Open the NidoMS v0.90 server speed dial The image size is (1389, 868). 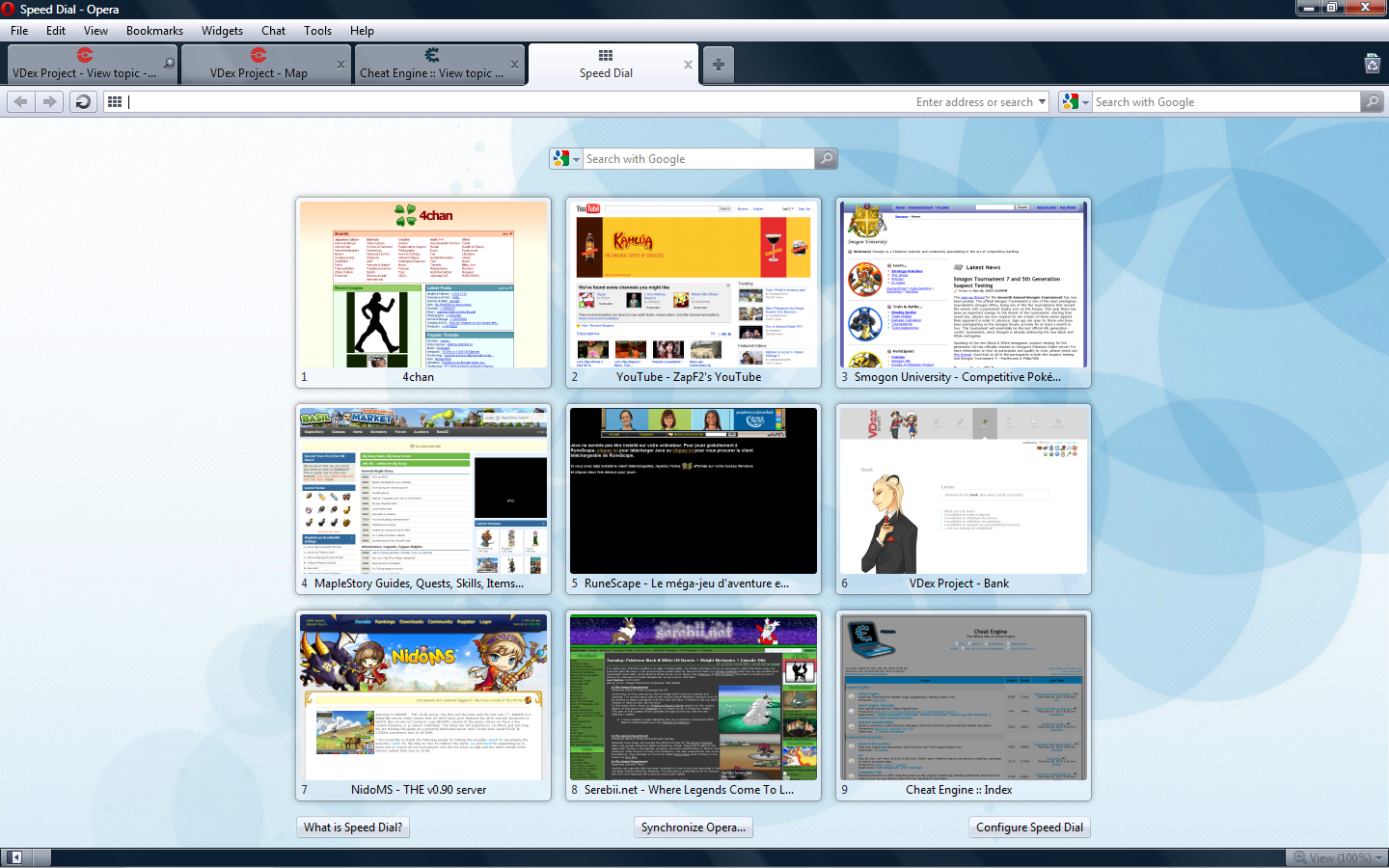423,706
